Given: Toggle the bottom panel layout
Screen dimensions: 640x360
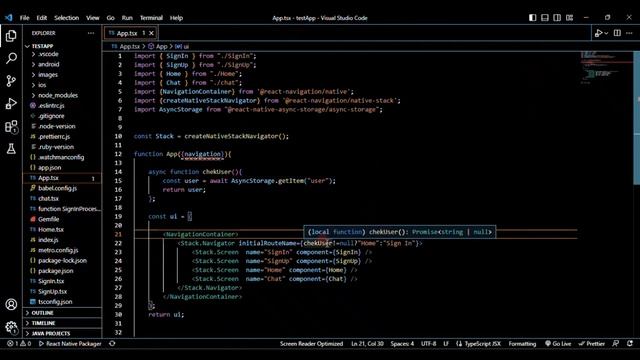Looking at the screenshot, I should pos(545,18).
